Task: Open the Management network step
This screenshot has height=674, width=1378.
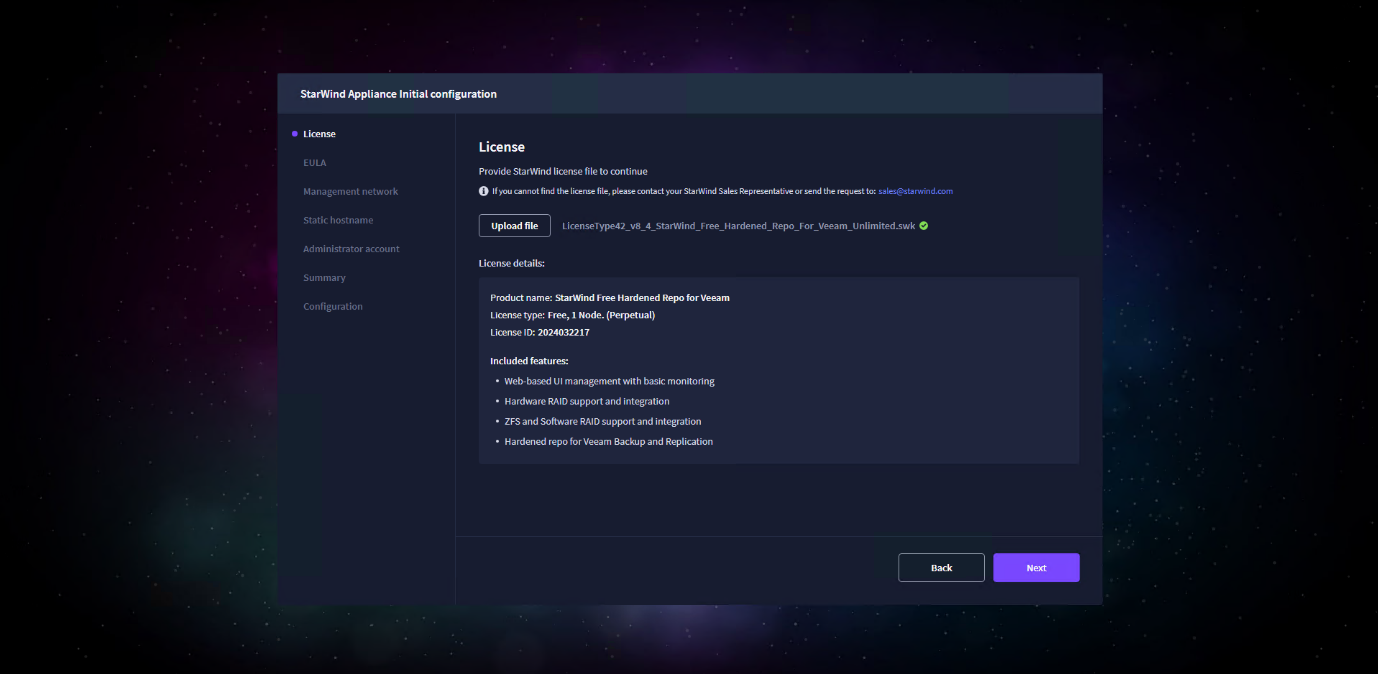Action: click(x=351, y=192)
